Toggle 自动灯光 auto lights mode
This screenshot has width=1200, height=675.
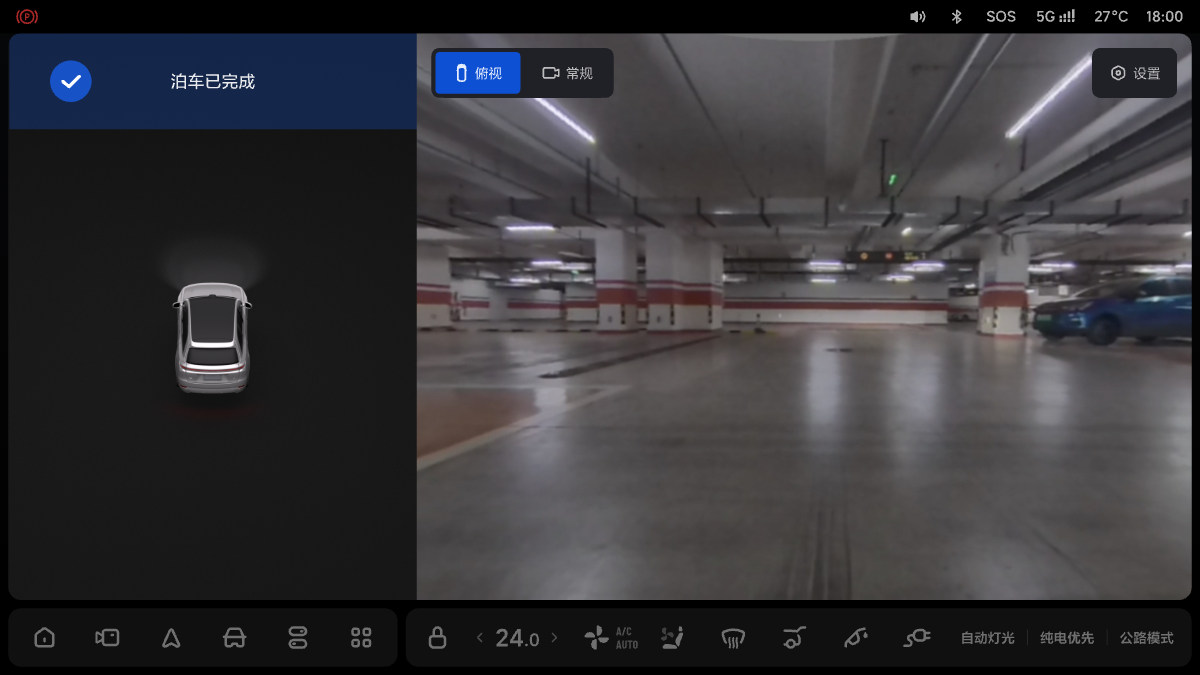tap(987, 638)
